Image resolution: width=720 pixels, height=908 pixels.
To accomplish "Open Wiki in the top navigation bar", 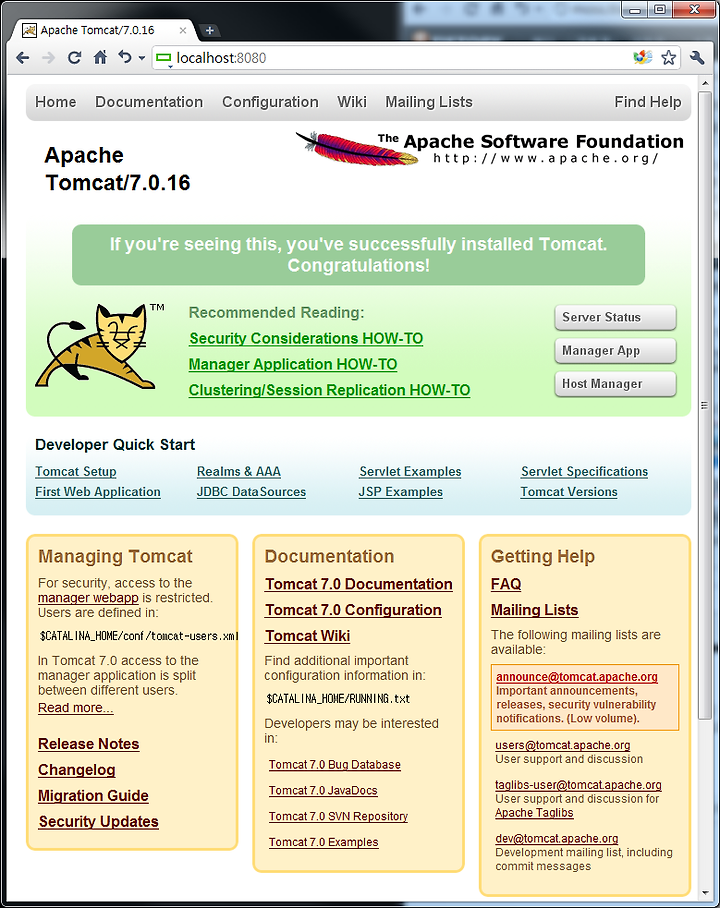I will (x=352, y=102).
